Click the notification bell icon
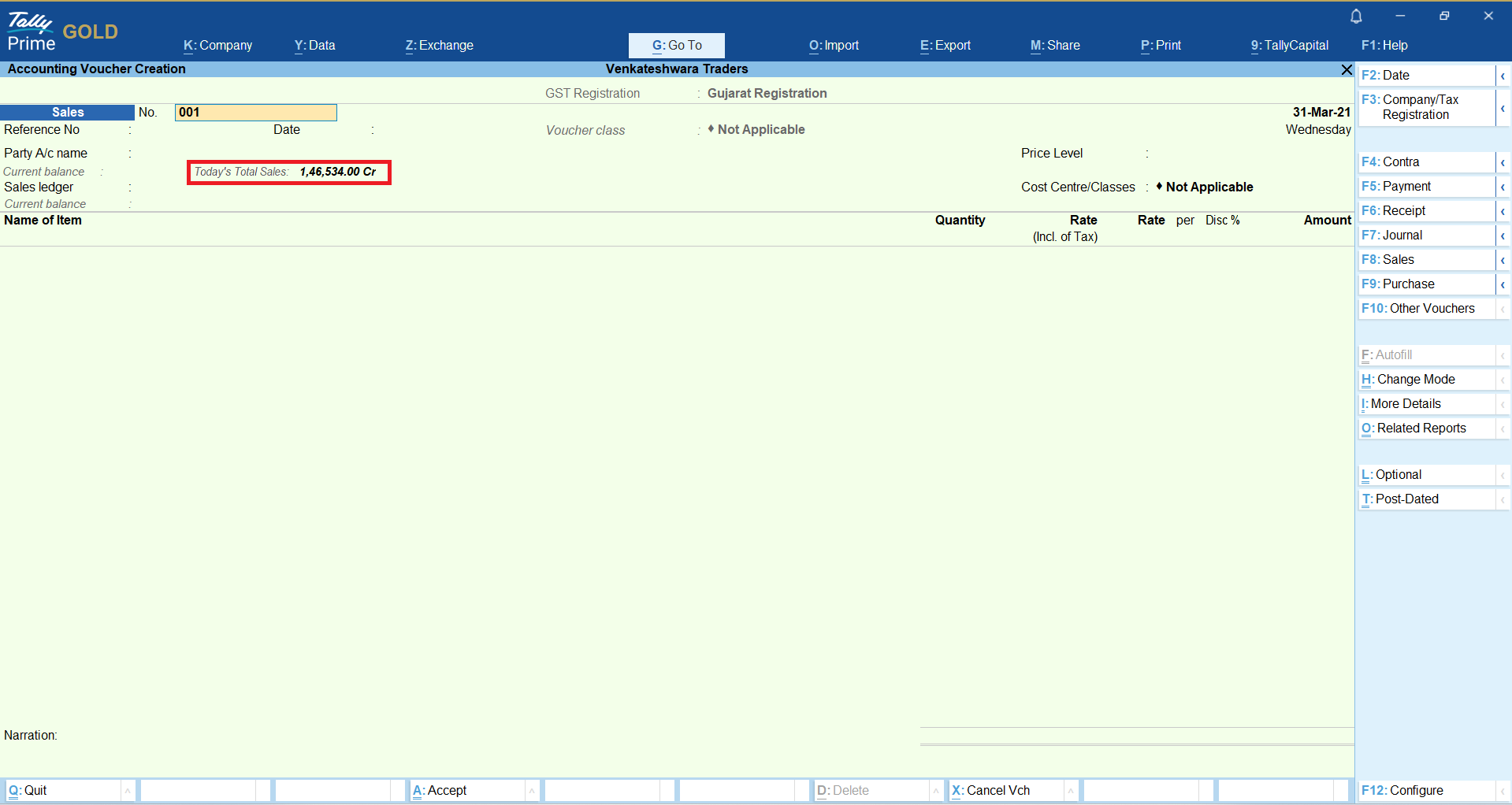 tap(1356, 16)
